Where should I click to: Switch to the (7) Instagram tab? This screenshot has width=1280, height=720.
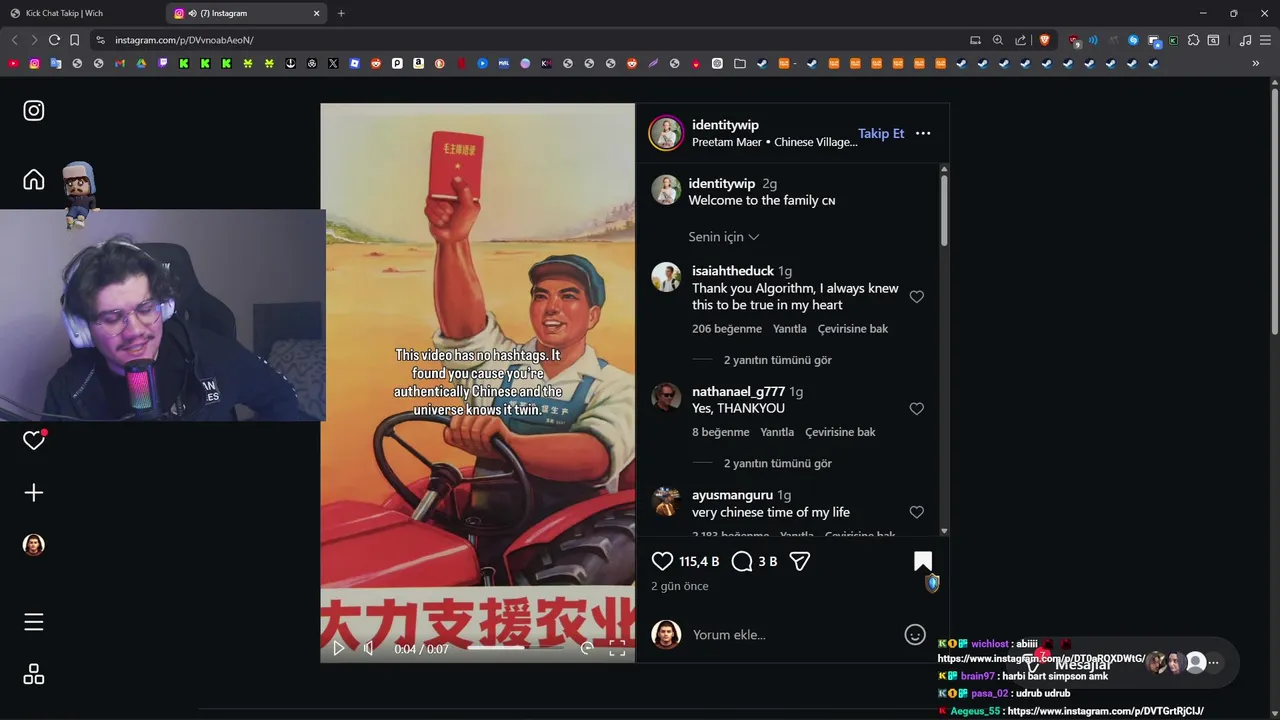point(247,13)
